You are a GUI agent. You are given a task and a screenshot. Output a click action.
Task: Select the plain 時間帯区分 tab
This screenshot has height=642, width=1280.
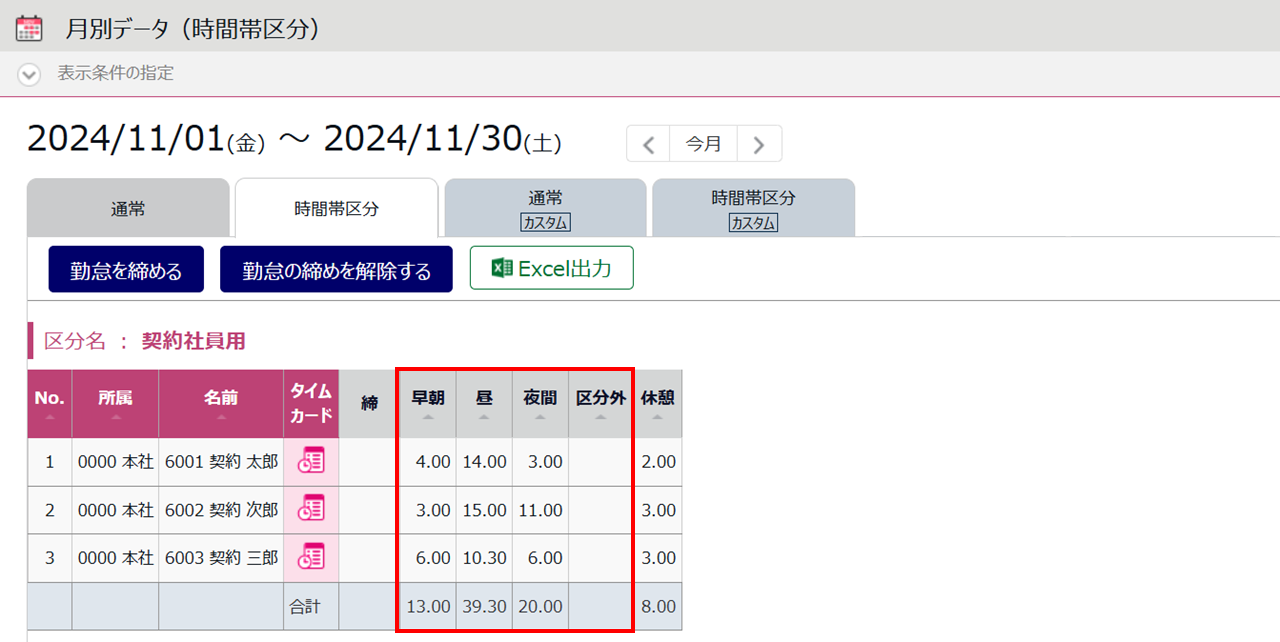336,208
